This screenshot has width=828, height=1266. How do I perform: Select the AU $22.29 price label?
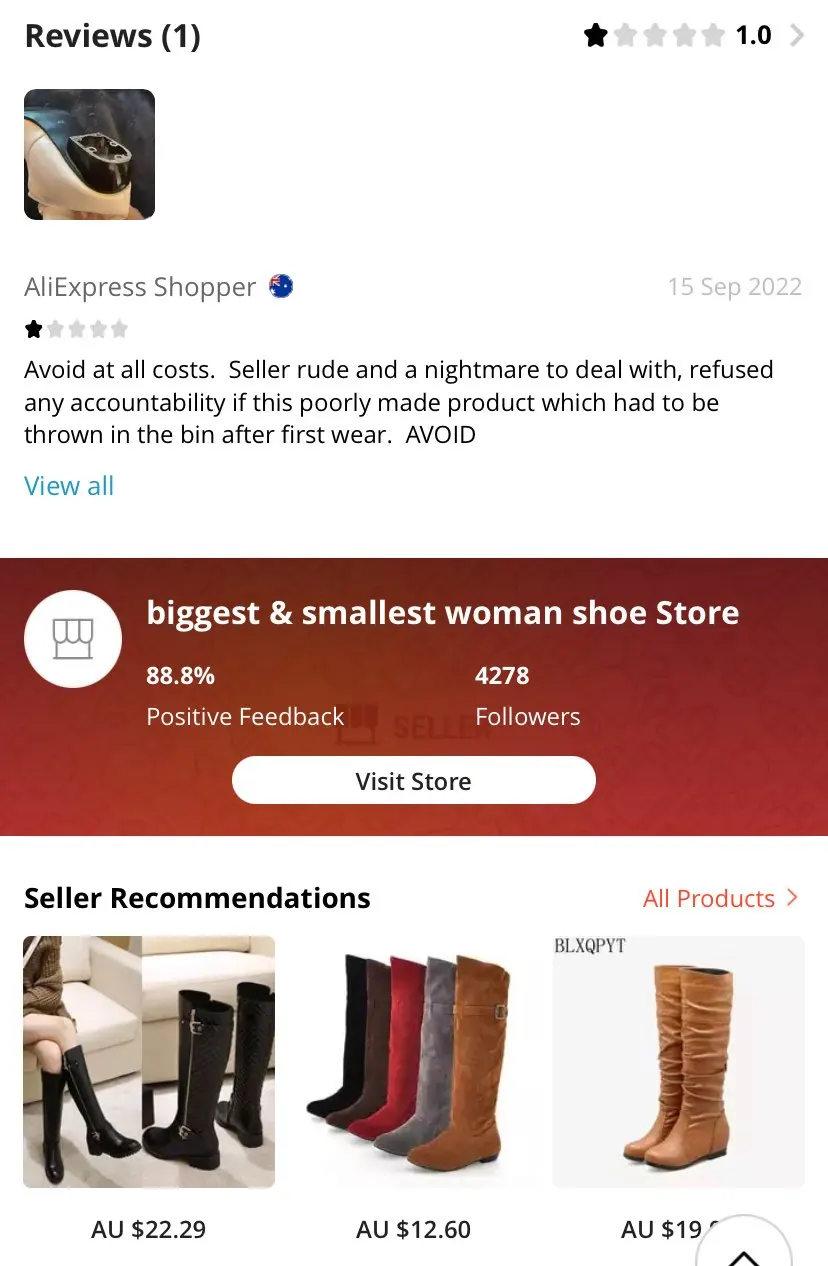click(x=149, y=1229)
